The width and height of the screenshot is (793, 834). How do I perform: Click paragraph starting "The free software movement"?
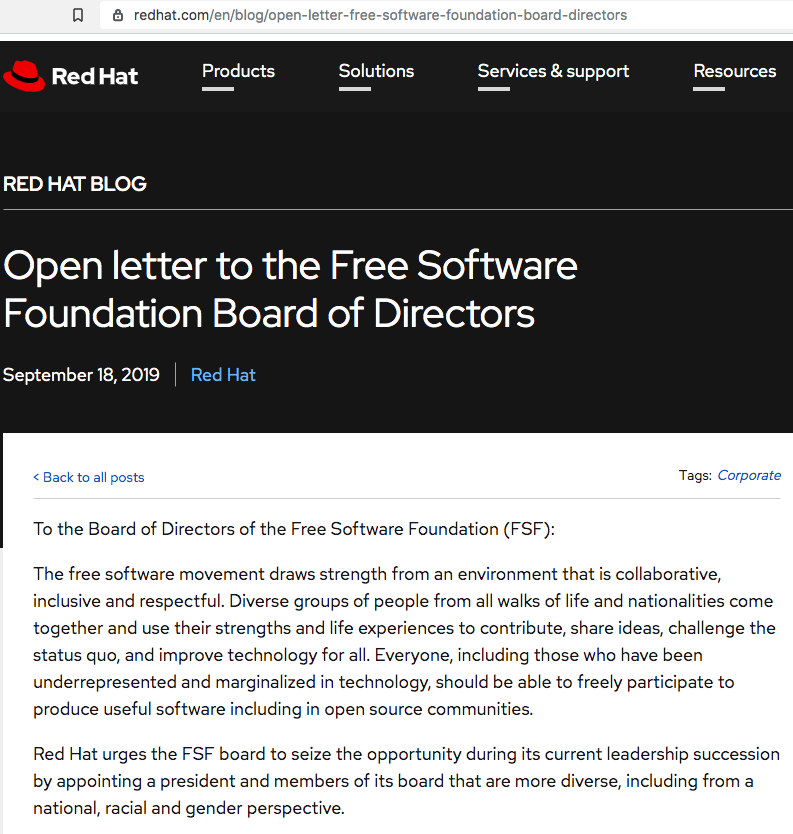(x=404, y=641)
